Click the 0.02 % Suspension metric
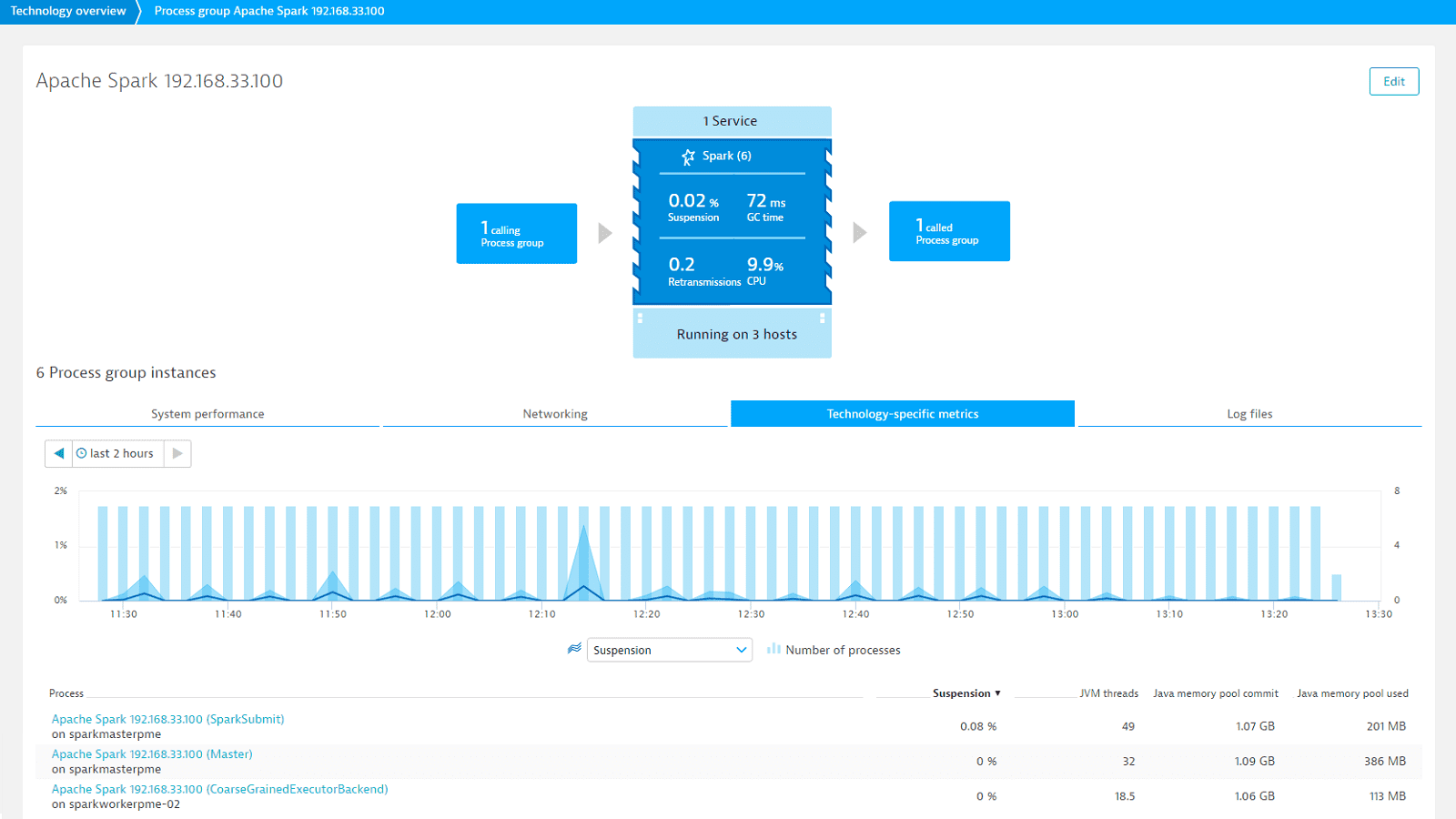Screen dimensions: 1456x819 pyautogui.click(x=693, y=207)
